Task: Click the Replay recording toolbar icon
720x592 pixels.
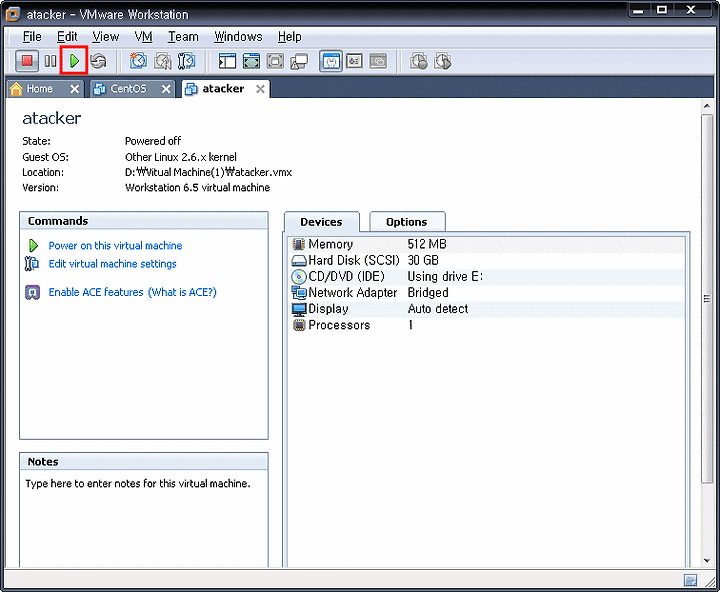Action: pyautogui.click(x=443, y=61)
